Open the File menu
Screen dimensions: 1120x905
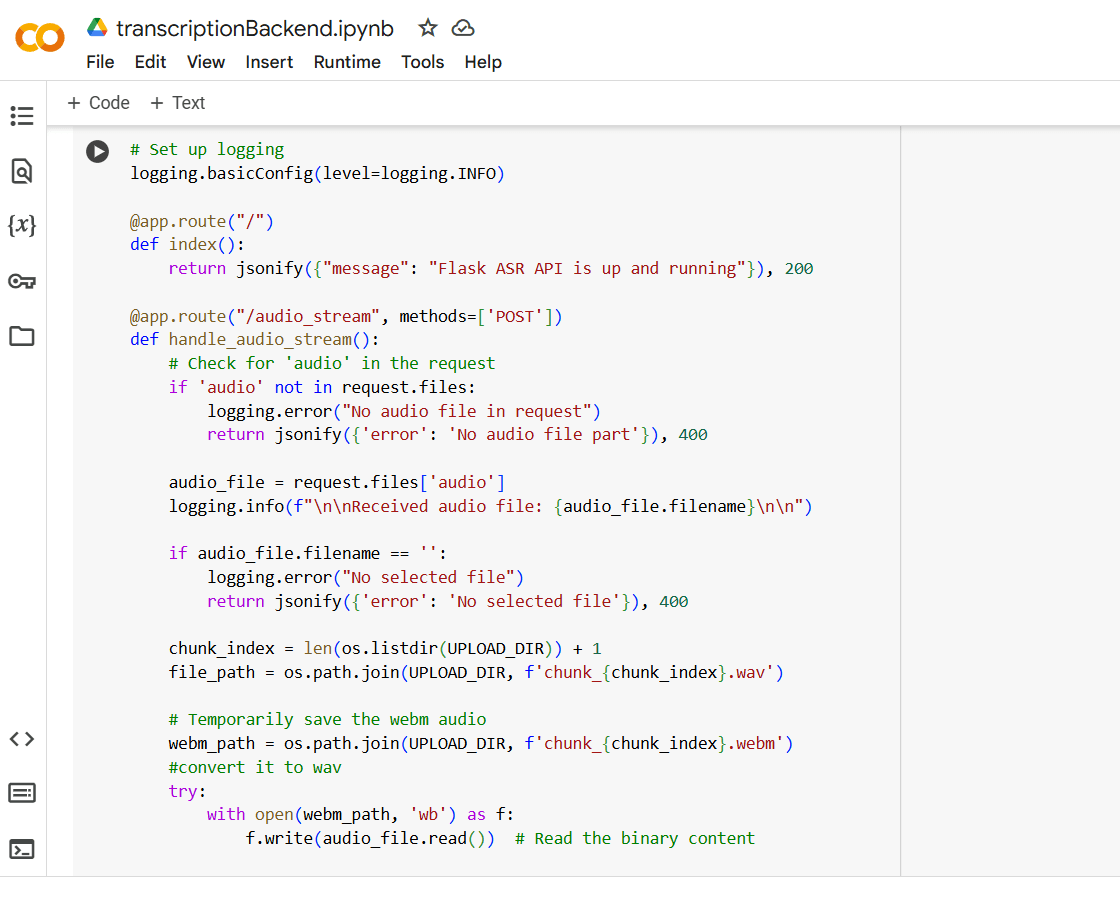coord(100,62)
